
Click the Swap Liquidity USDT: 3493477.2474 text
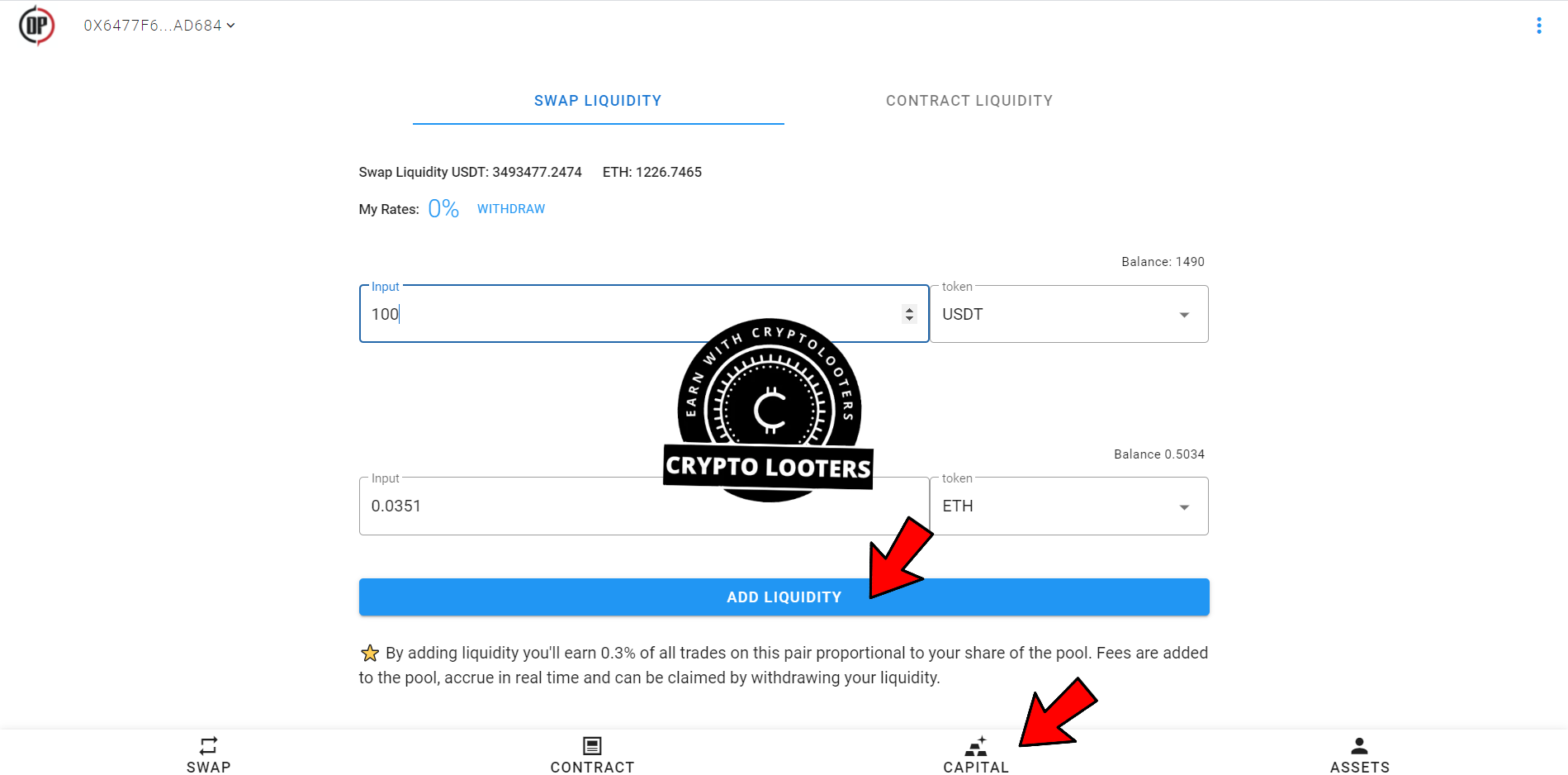pos(470,172)
